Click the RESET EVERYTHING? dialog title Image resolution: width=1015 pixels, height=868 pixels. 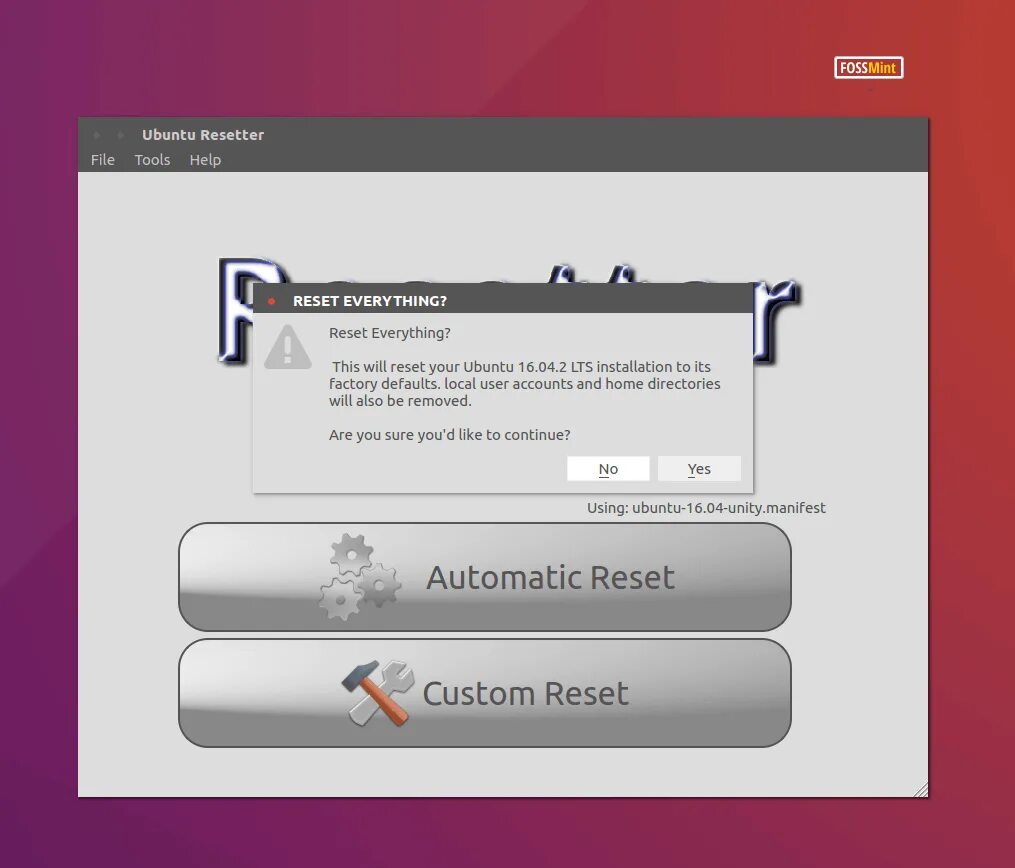coord(370,301)
